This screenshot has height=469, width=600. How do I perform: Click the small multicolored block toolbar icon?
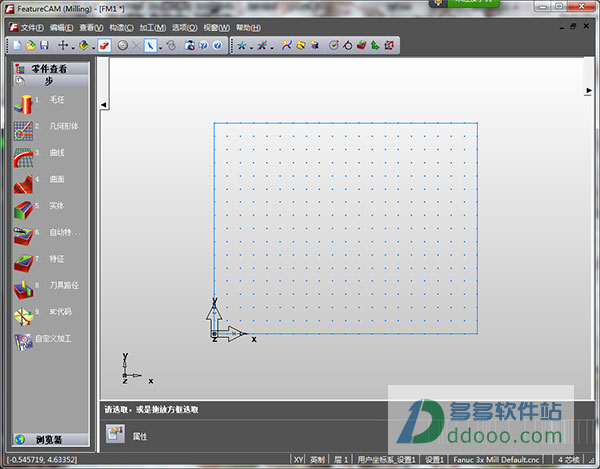tap(315, 46)
